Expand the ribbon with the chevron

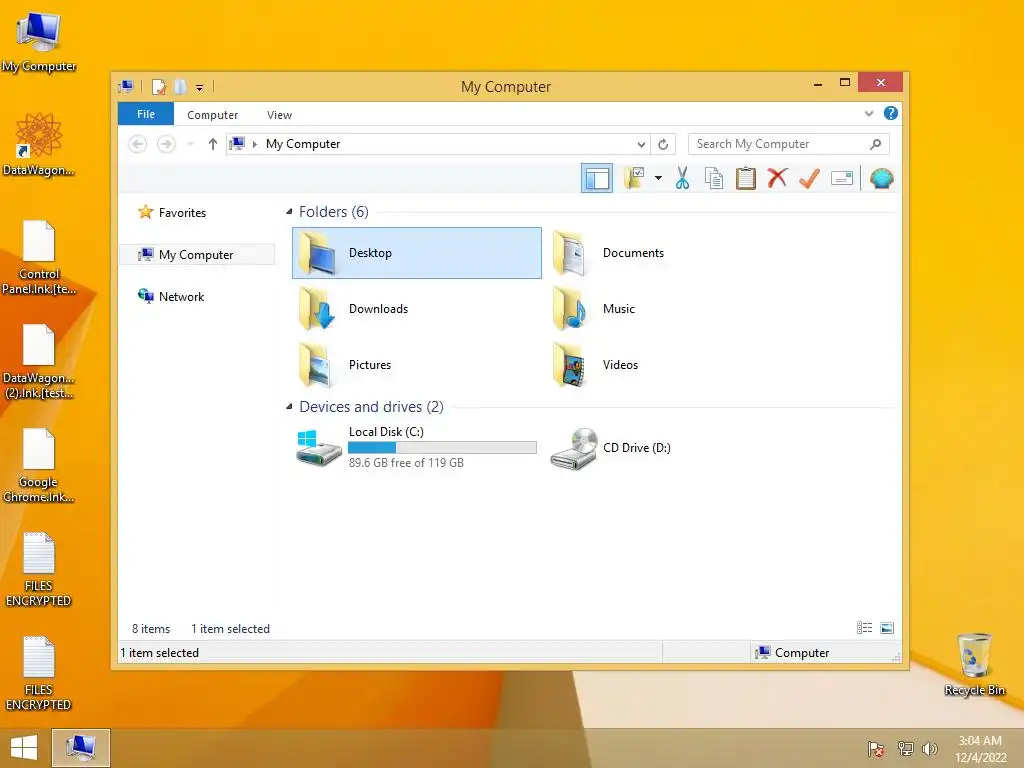tap(869, 113)
